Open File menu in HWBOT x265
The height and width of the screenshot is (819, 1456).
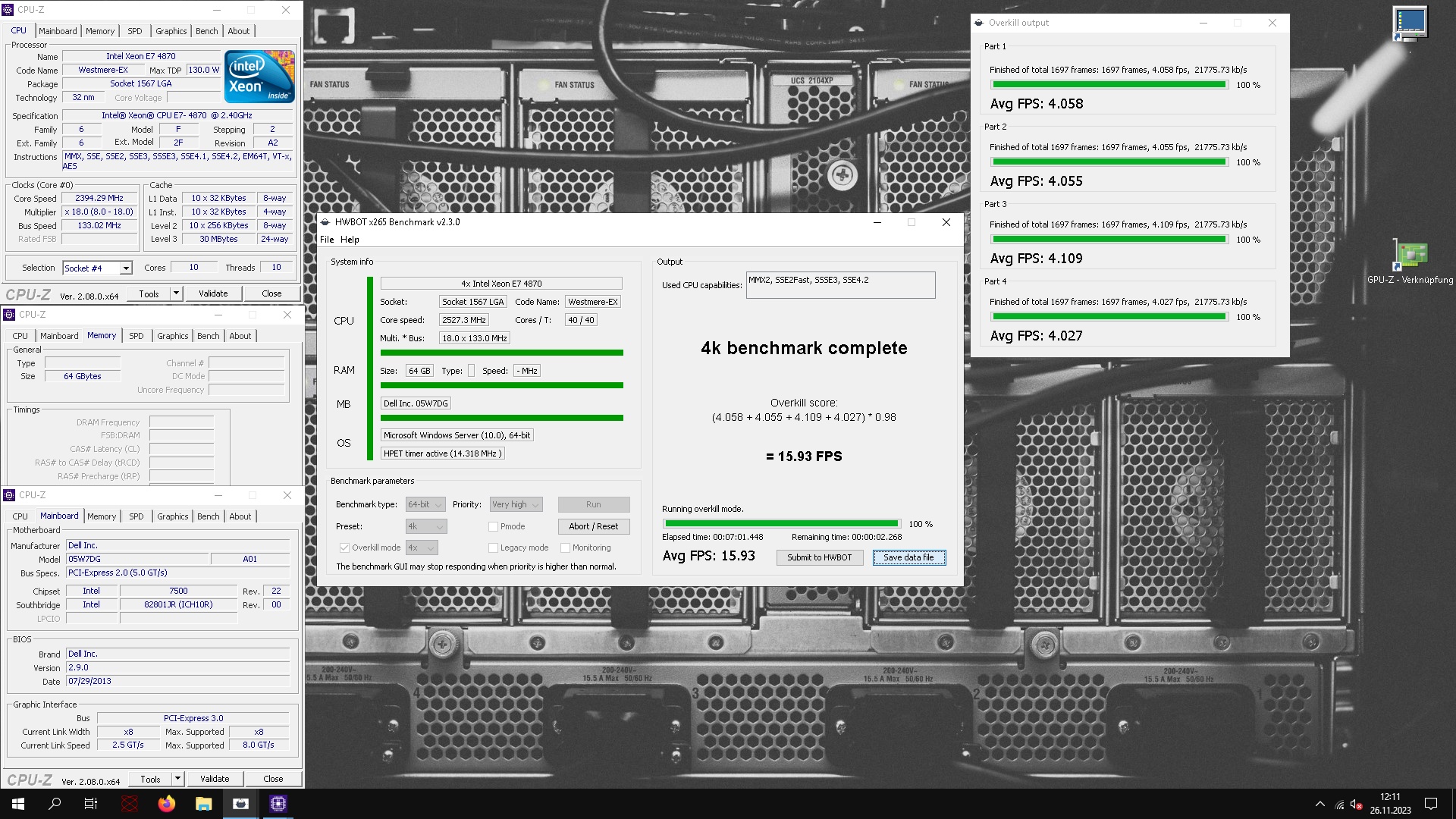[327, 240]
